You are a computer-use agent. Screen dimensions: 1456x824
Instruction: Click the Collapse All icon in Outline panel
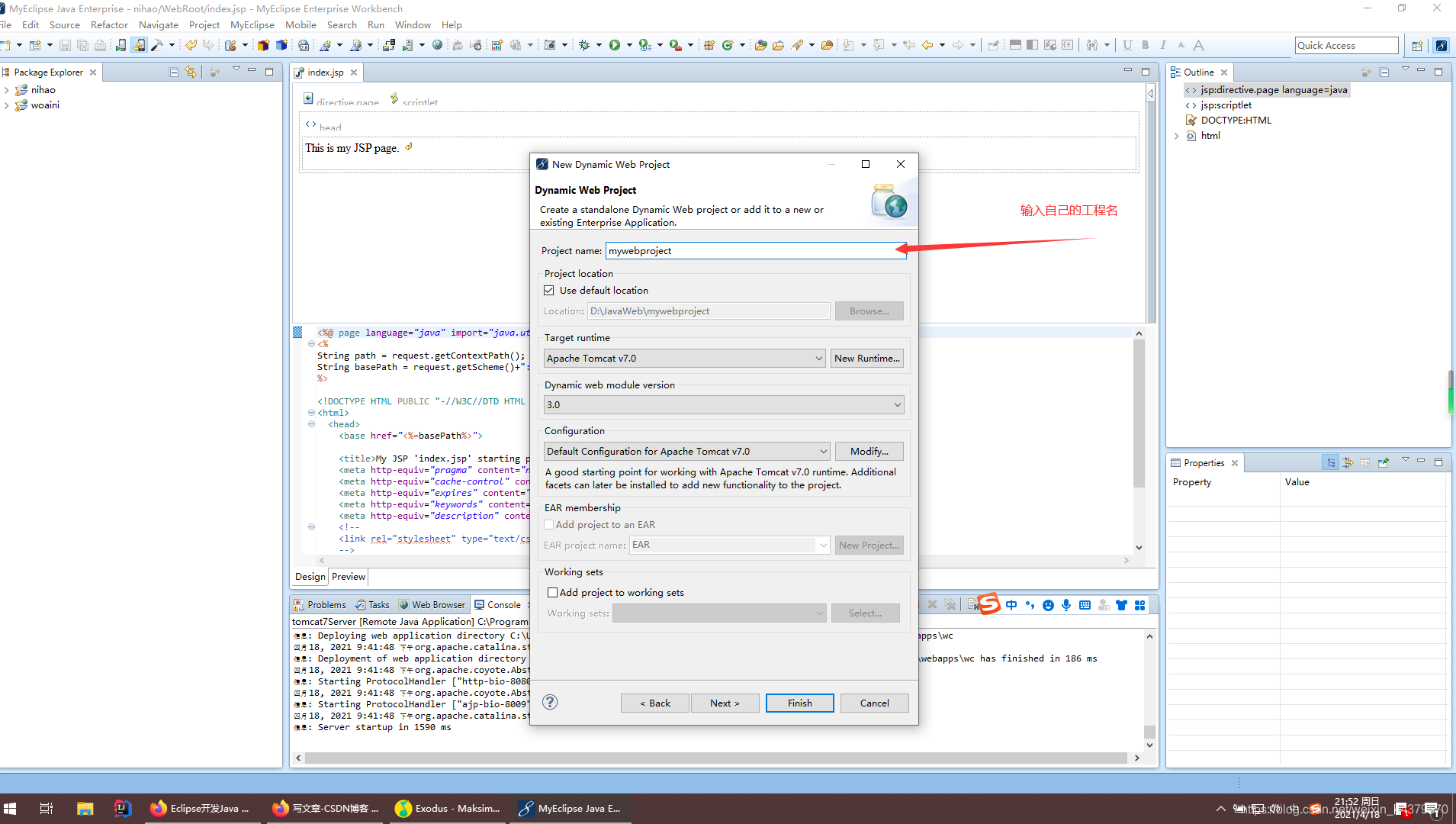[x=1384, y=72]
